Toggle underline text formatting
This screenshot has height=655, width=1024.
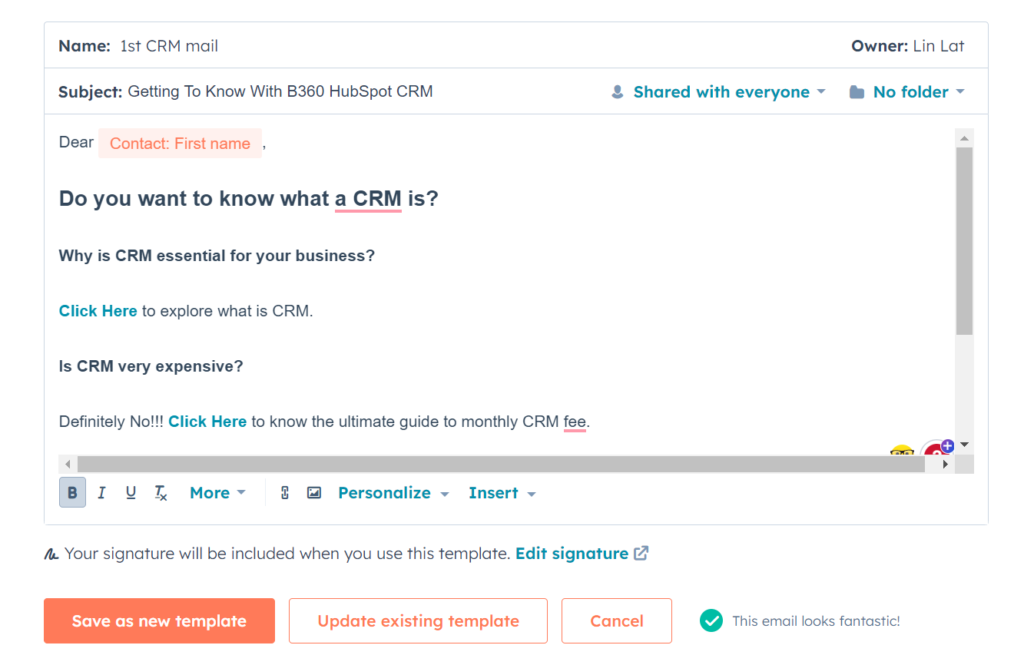click(x=130, y=493)
